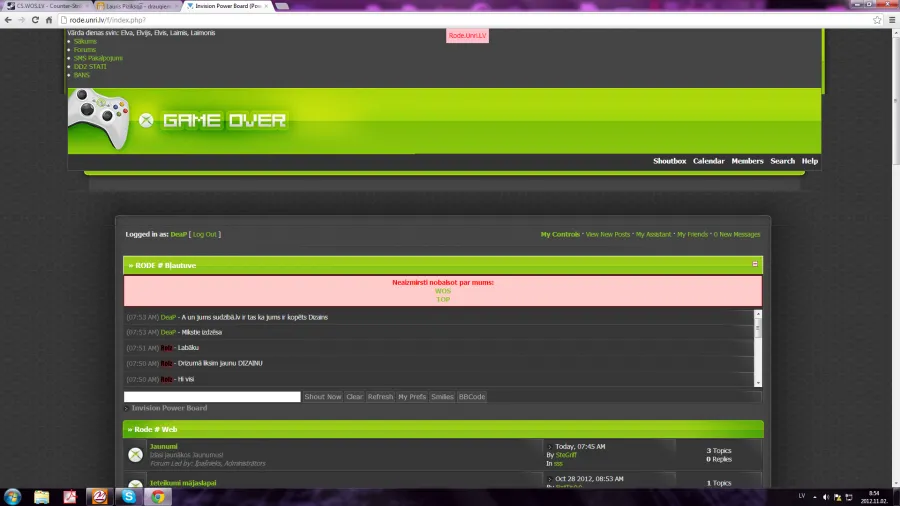Select Invision Power Board tab
Viewport: 900px width, 506px height.
point(226,6)
